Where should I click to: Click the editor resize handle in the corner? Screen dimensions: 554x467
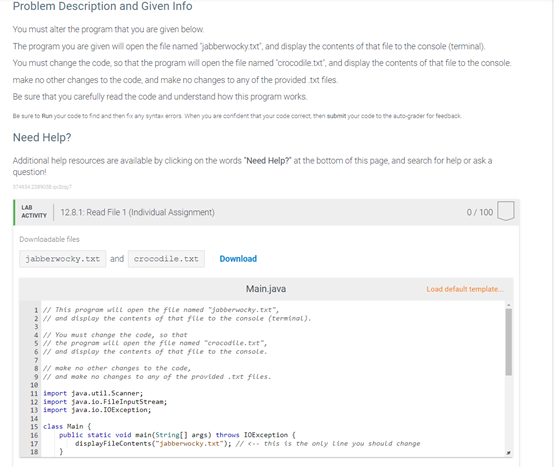pyautogui.click(x=508, y=453)
